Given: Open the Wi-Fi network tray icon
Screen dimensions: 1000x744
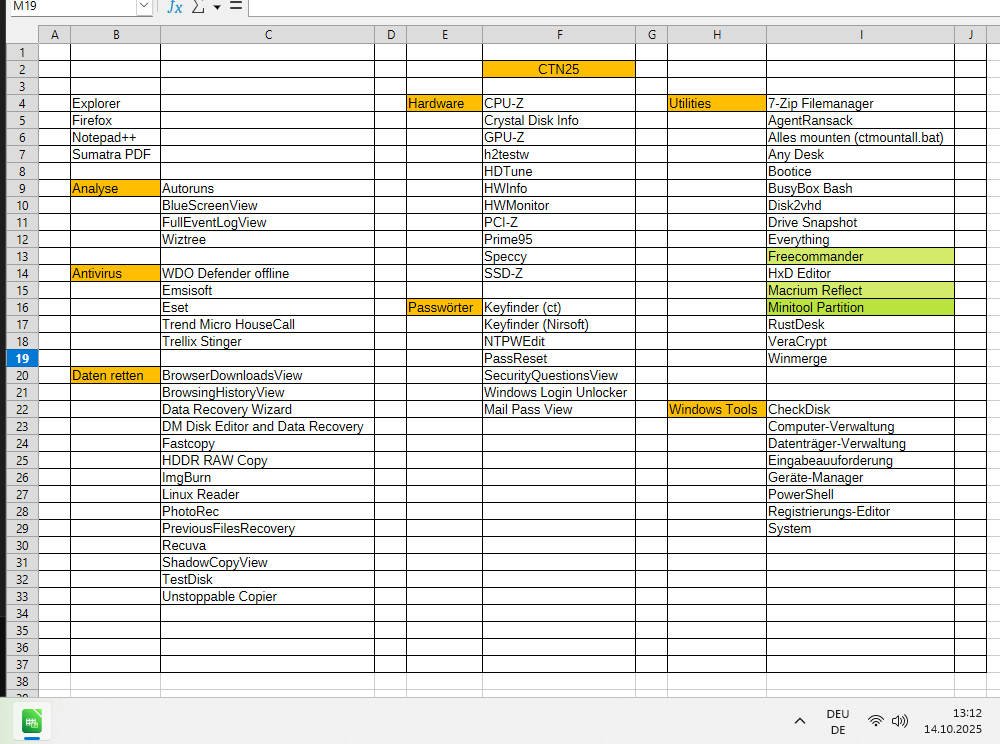Looking at the screenshot, I should (876, 721).
